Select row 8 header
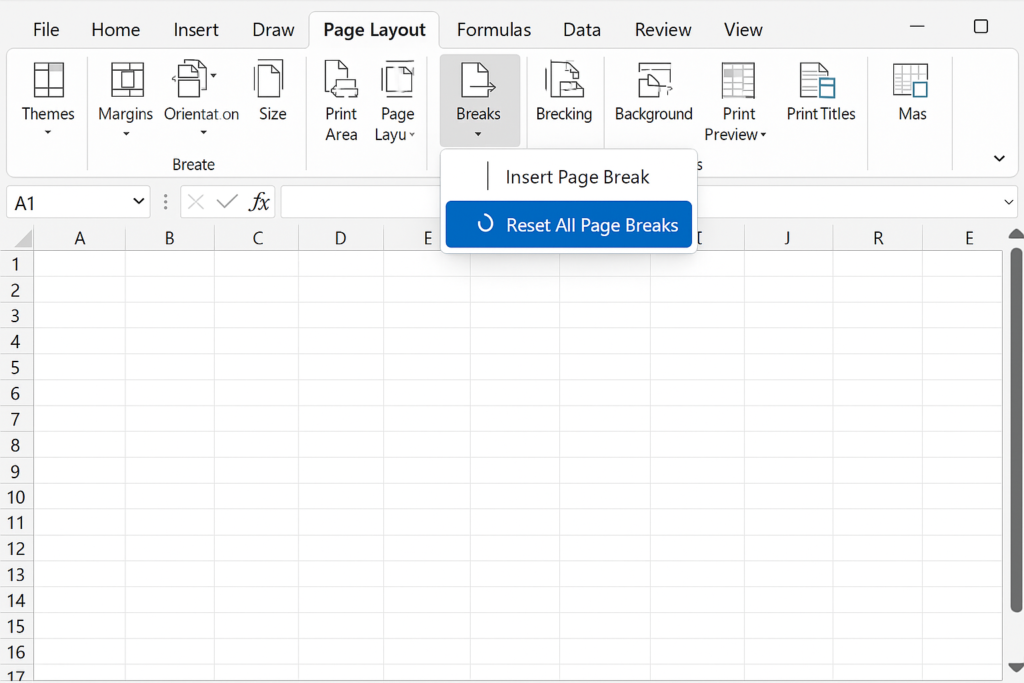This screenshot has height=683, width=1024. tap(16, 446)
